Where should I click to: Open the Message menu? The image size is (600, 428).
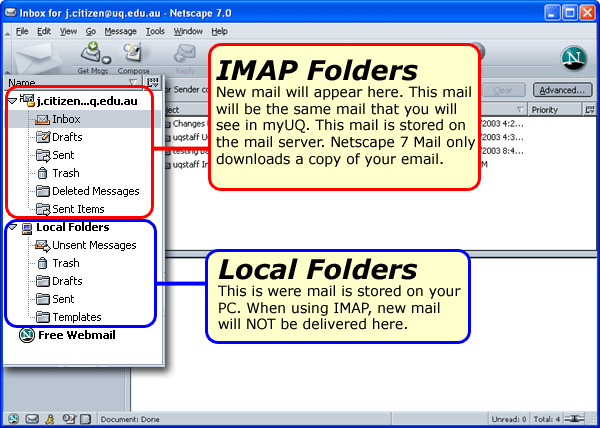(x=120, y=31)
